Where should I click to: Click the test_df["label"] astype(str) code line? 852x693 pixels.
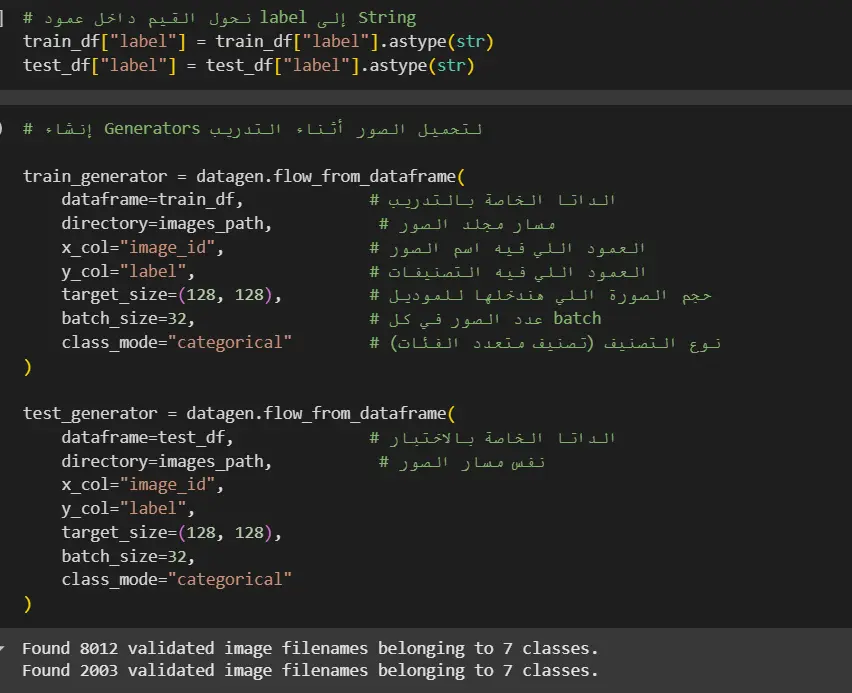tap(248, 66)
